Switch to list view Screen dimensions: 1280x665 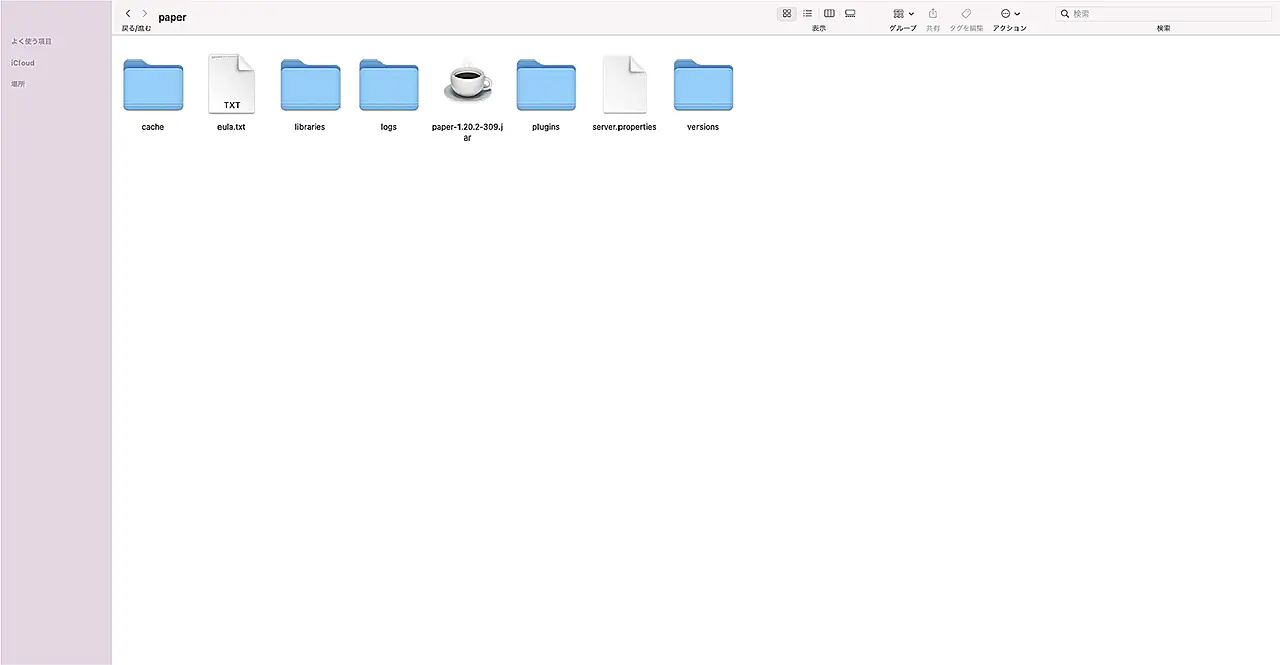(808, 14)
